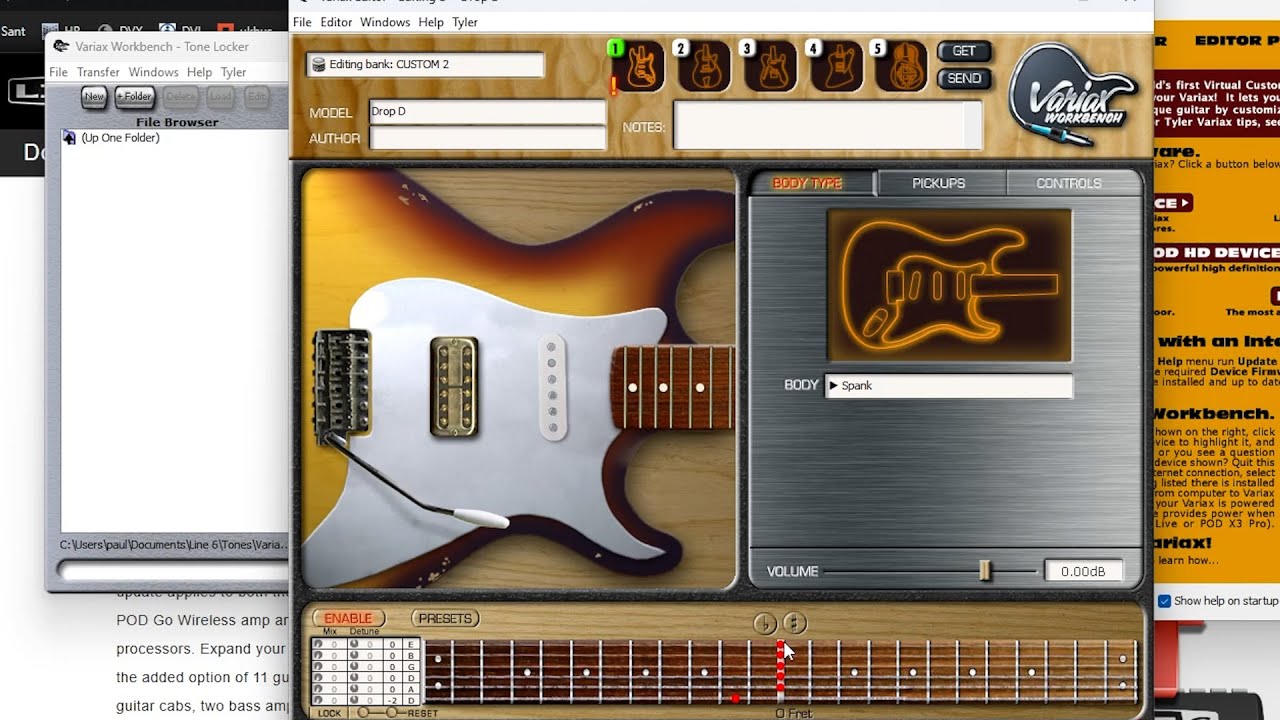Click the Mix knob for the low D string
Viewport: 1280px width, 720px height.
coord(318,700)
